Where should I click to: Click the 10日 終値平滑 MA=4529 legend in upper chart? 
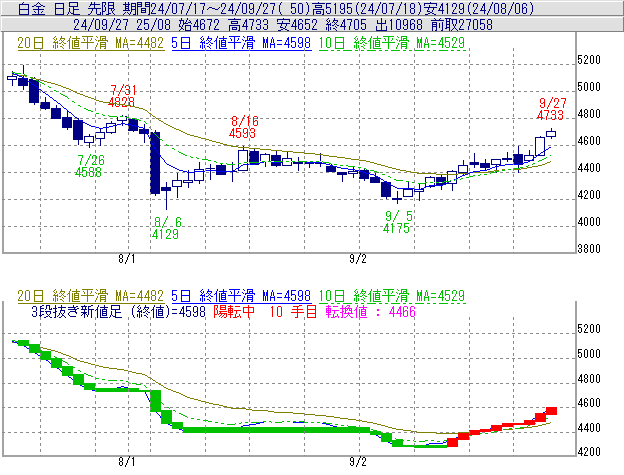tap(392, 43)
